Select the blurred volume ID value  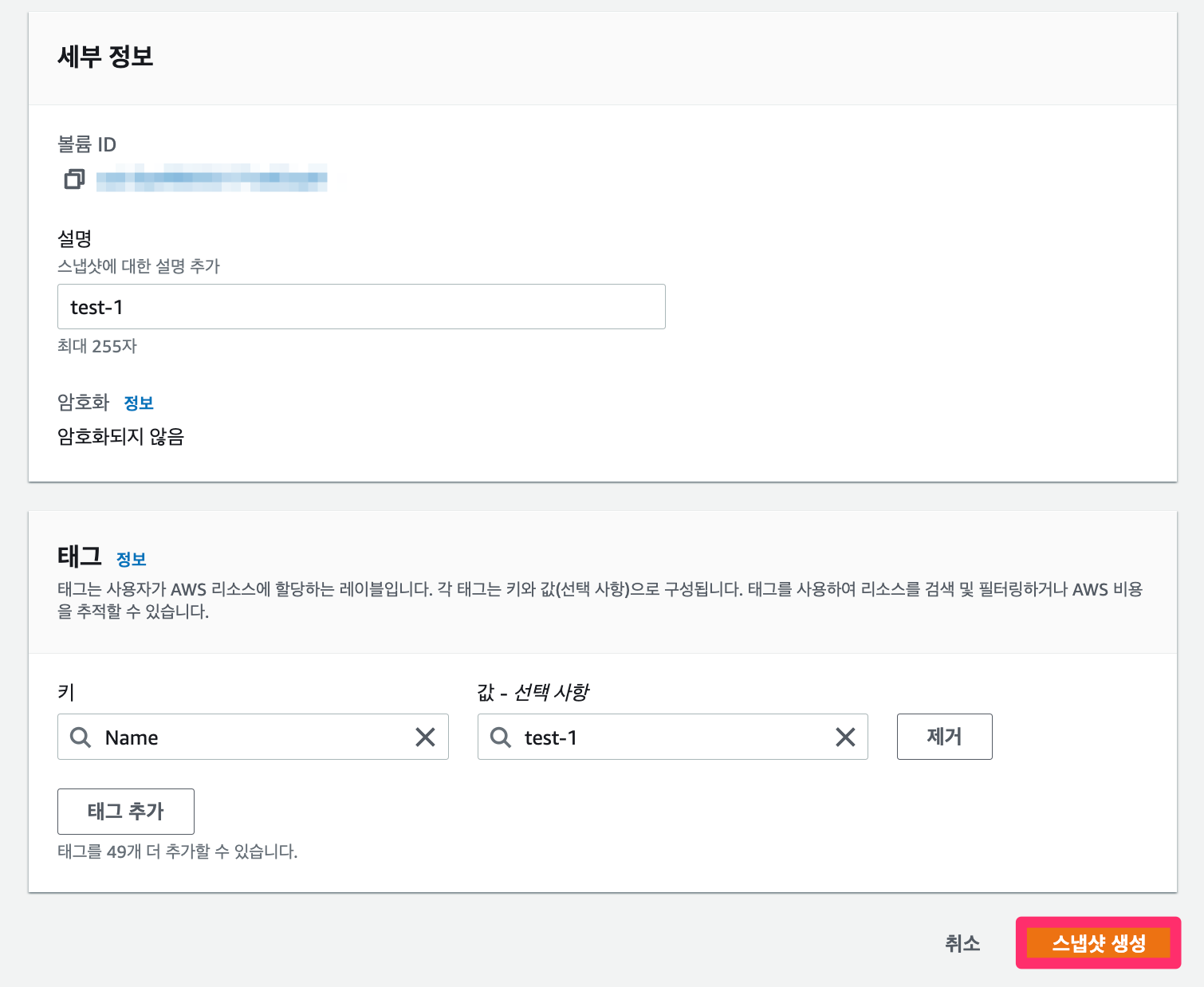click(211, 179)
